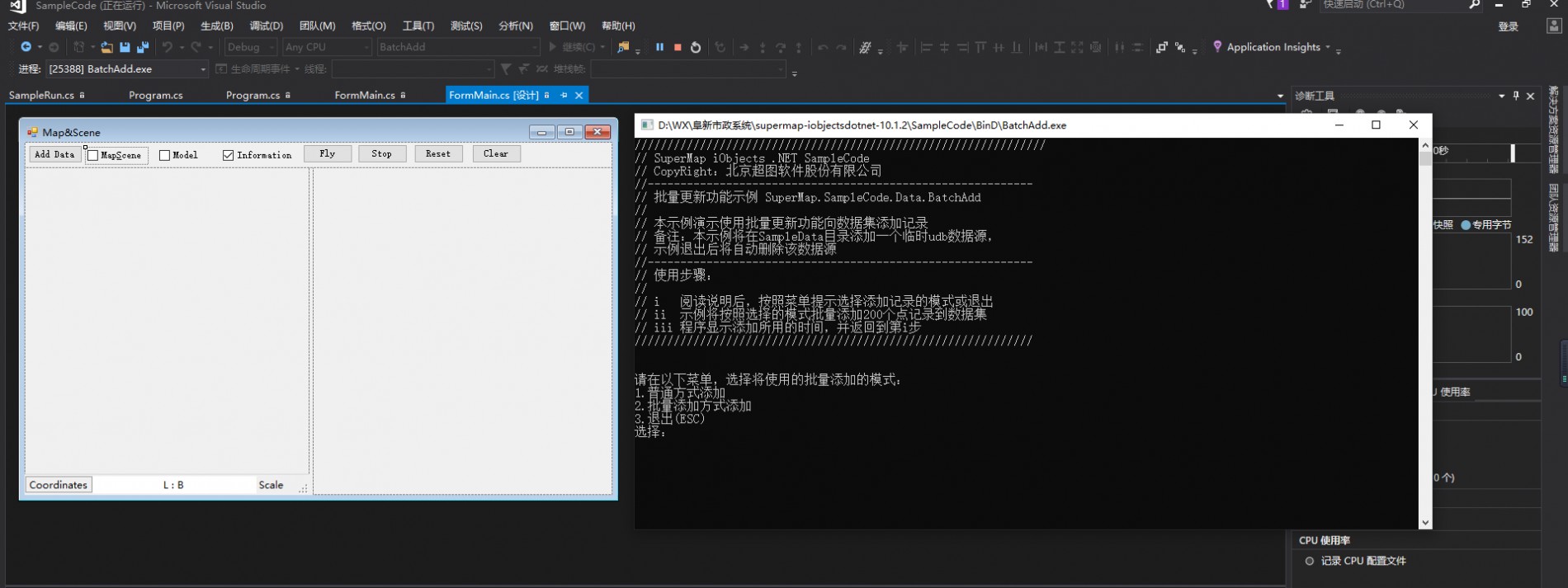Click the Stop button in Map&Scene form
The image size is (1568, 588).
381,153
